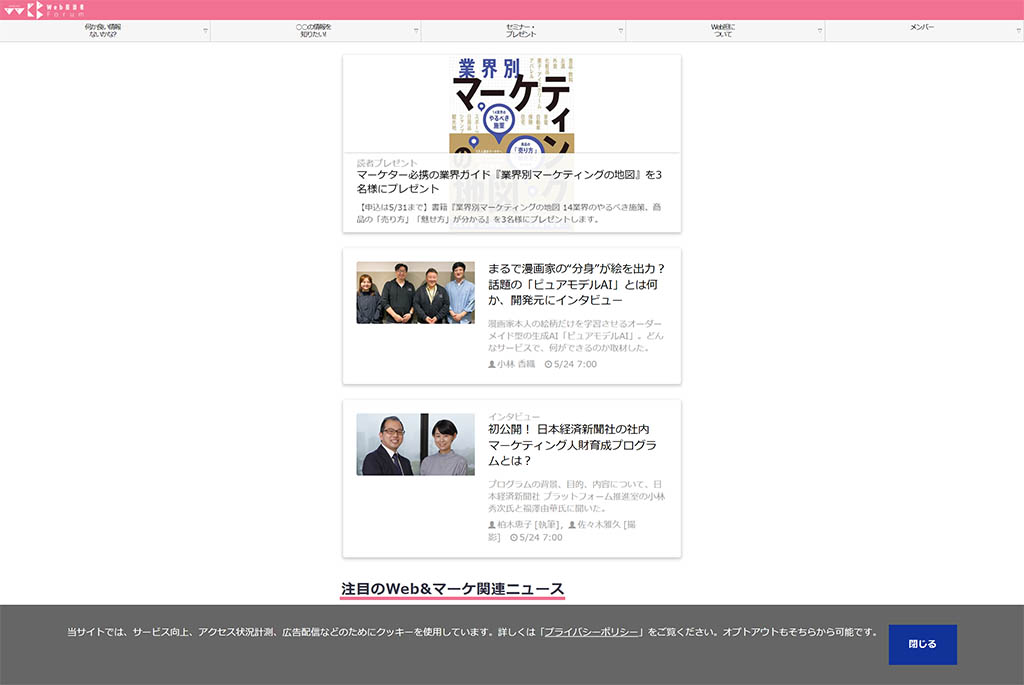
Task: Click the 閉じる button on the cookie notice
Action: pos(922,644)
